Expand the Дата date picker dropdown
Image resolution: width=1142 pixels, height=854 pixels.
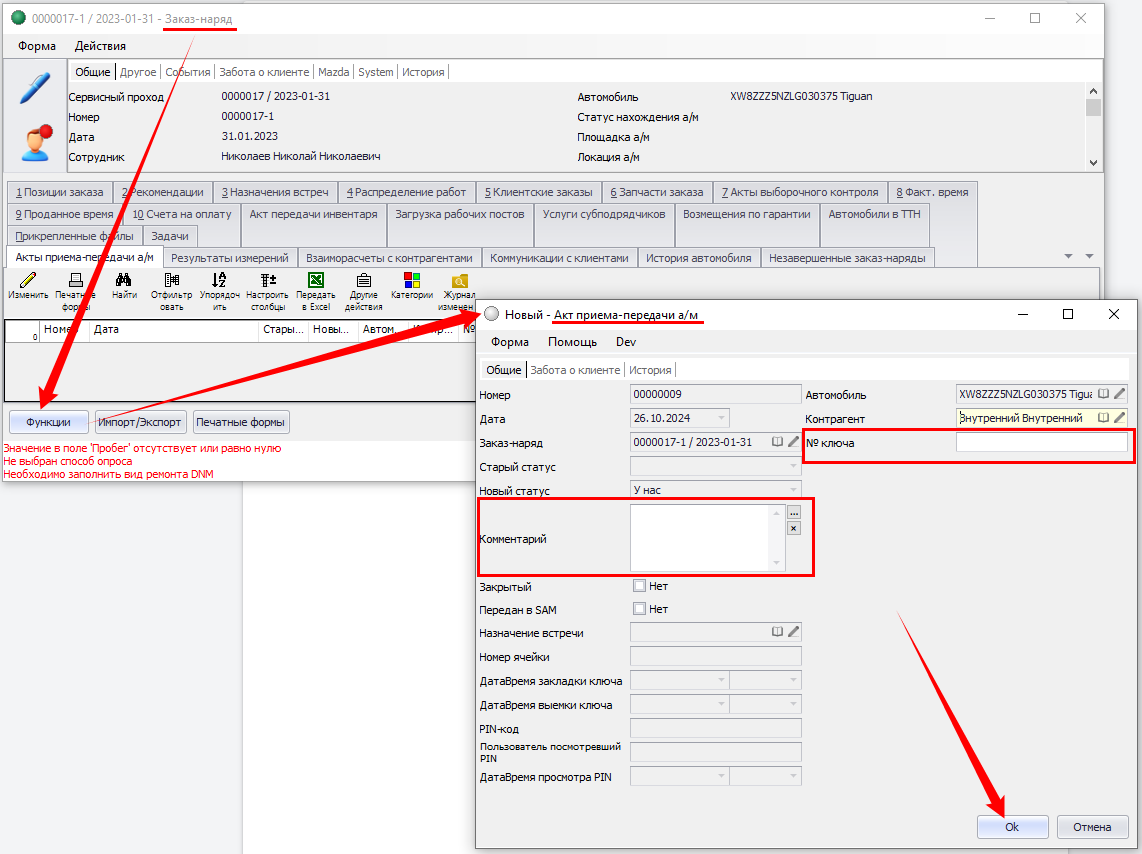pyautogui.click(x=721, y=418)
